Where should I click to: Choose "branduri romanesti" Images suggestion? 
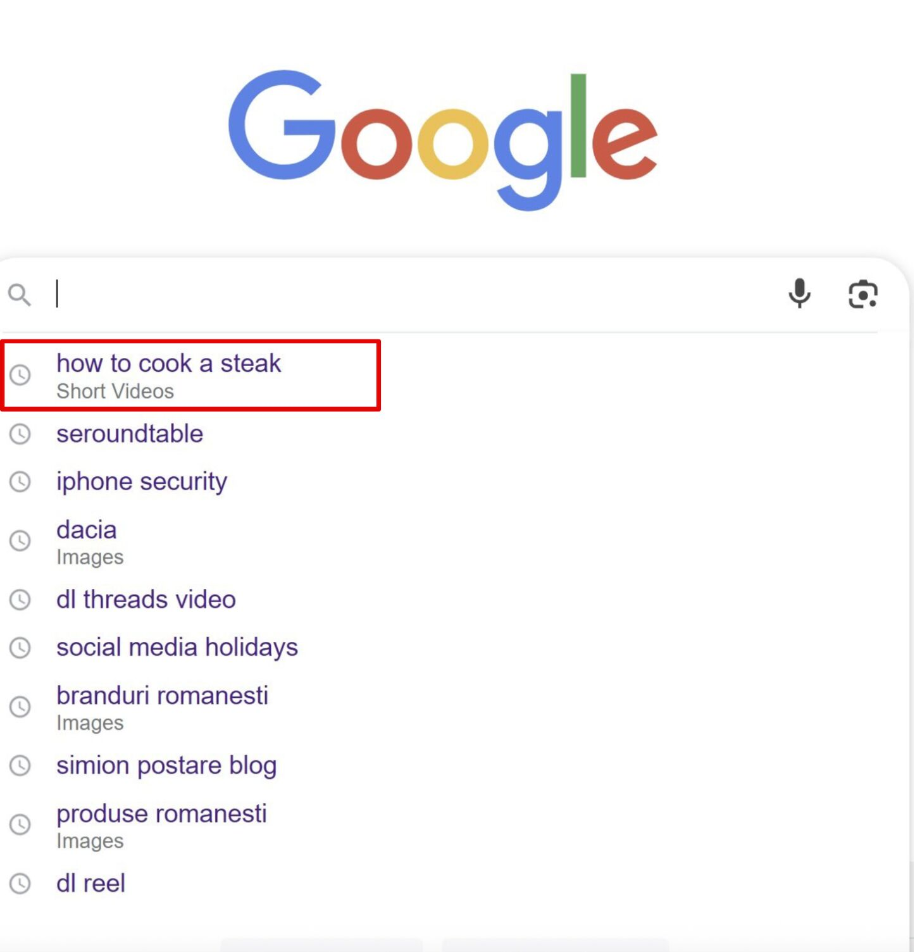tap(162, 696)
